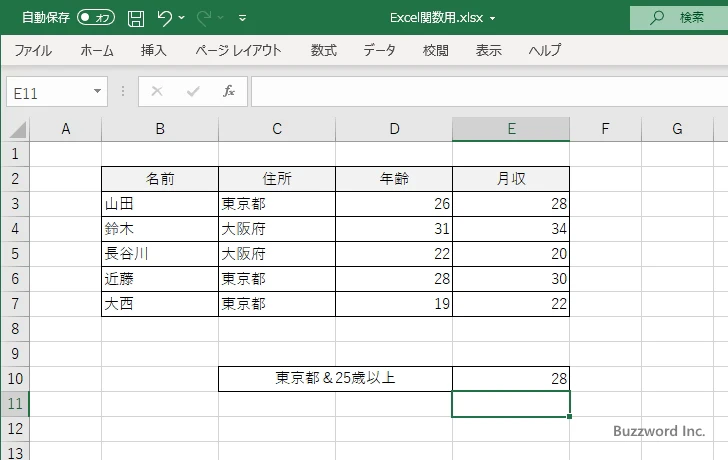
Task: Select column E header
Action: point(511,129)
